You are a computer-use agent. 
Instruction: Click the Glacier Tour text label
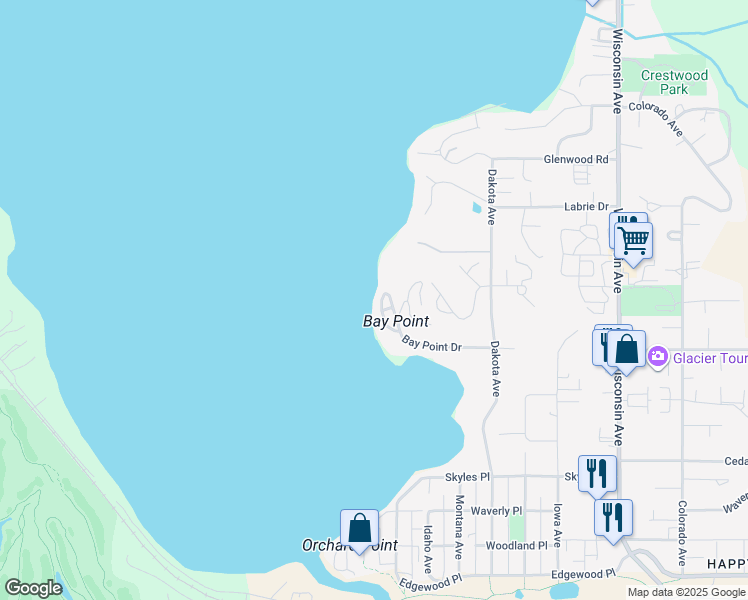710,357
